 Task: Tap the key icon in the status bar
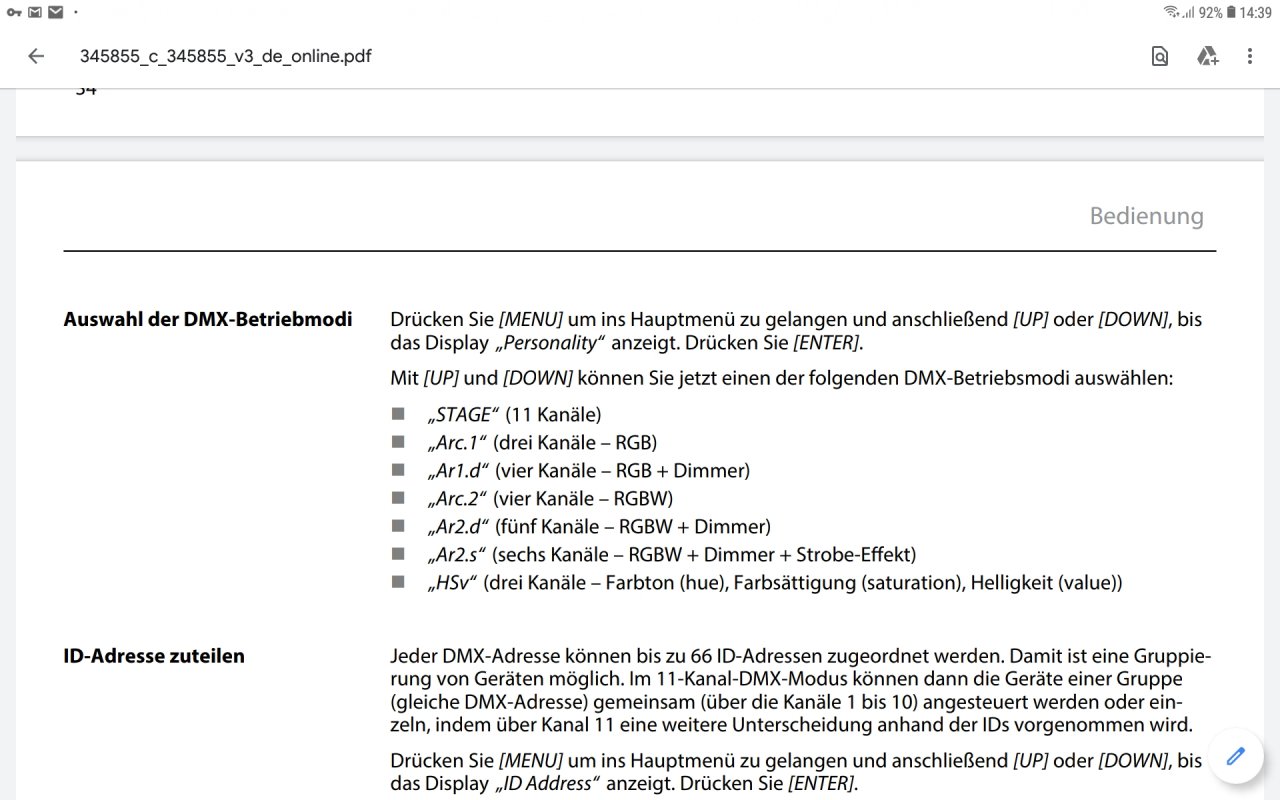[x=14, y=13]
